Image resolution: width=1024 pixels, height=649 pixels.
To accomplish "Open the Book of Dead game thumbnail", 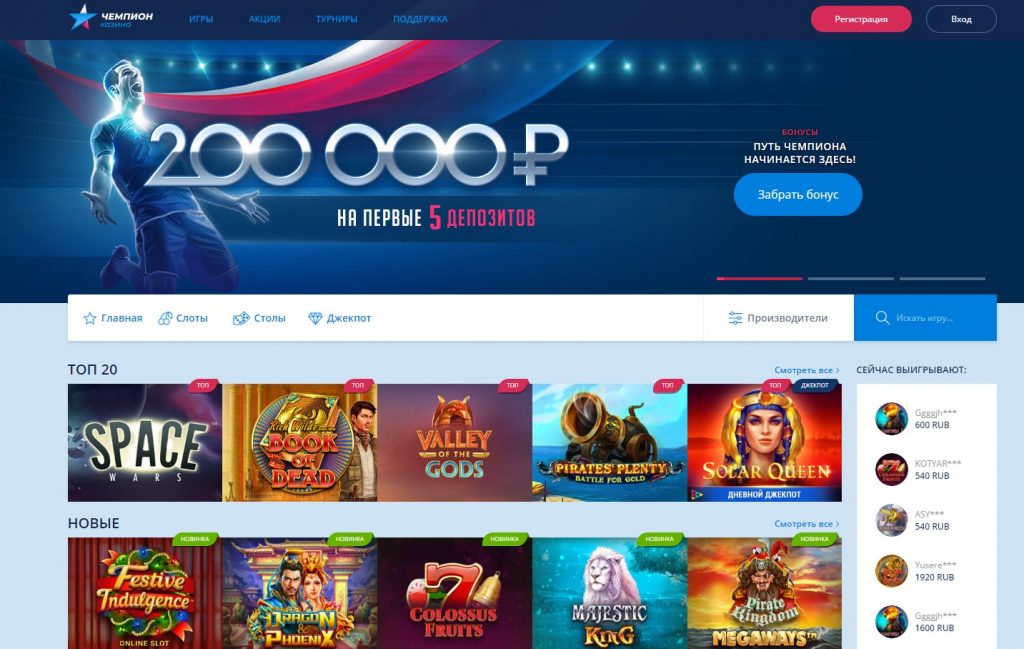I will tap(300, 443).
